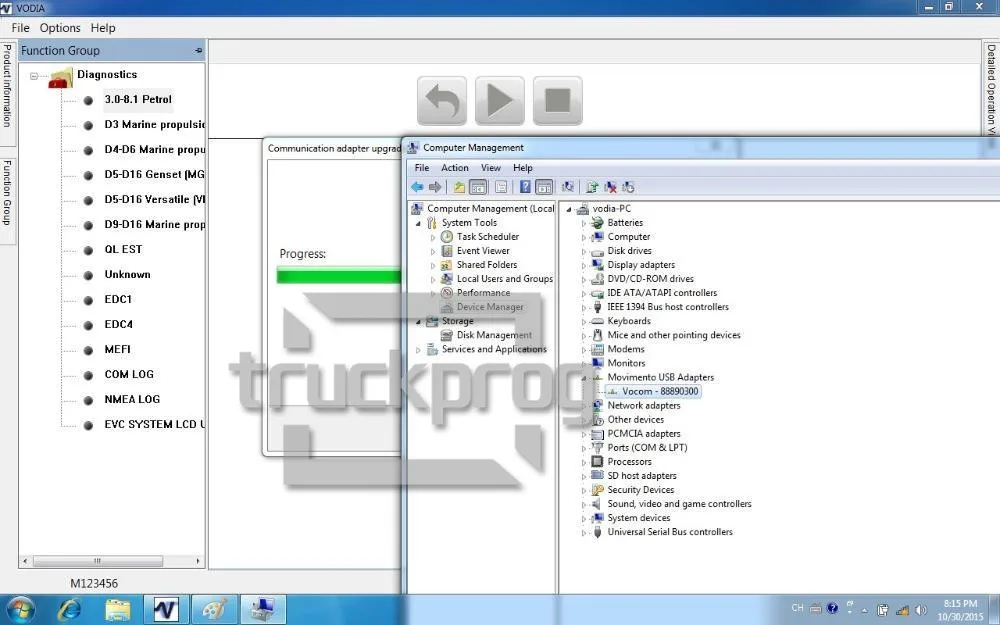Select COM LOG in Function Group
This screenshot has width=1000, height=625.
tap(129, 374)
